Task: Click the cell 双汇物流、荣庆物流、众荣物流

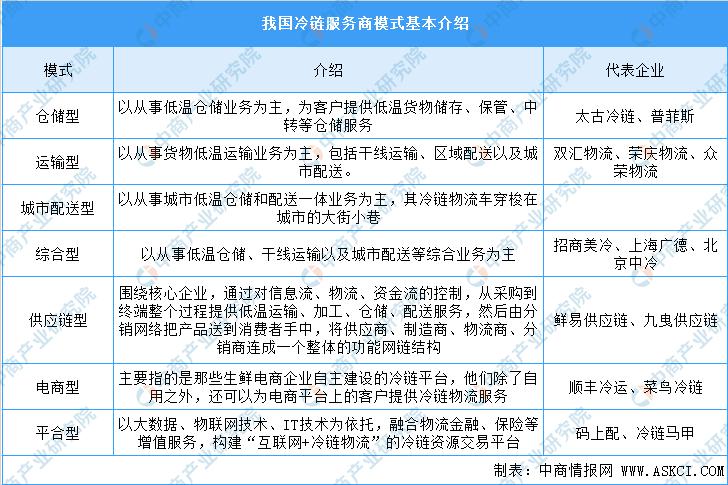Action: 635,162
